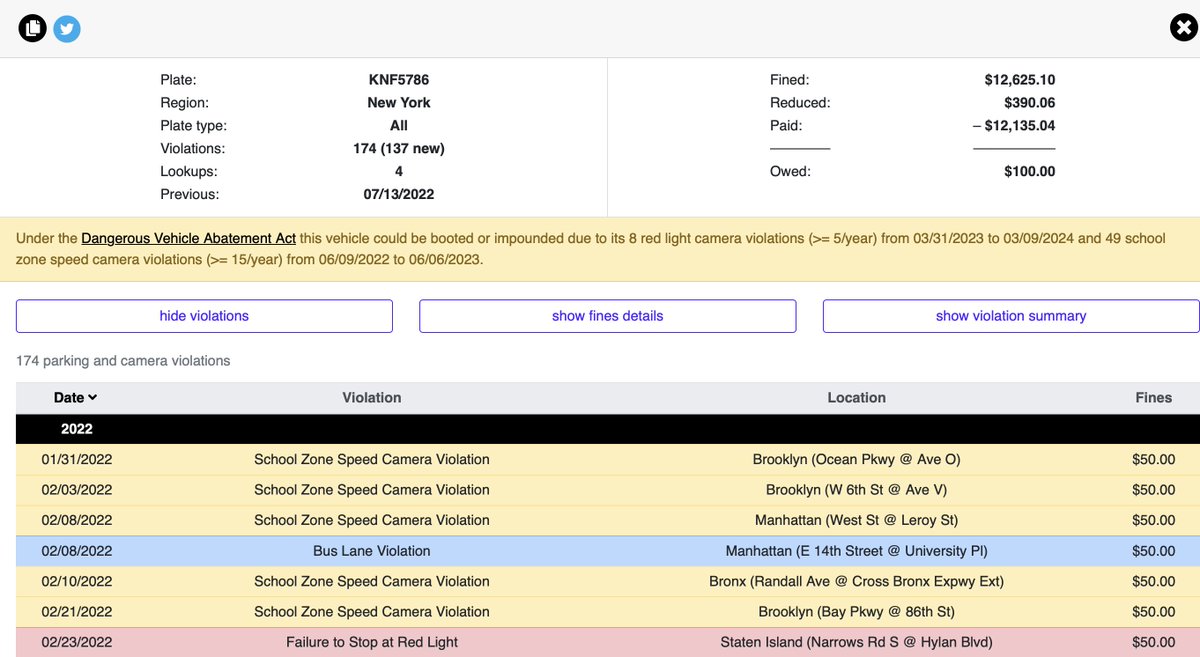Click Manhattan (E 14th Street @ University Pl) location
1200x657 pixels.
857,551
